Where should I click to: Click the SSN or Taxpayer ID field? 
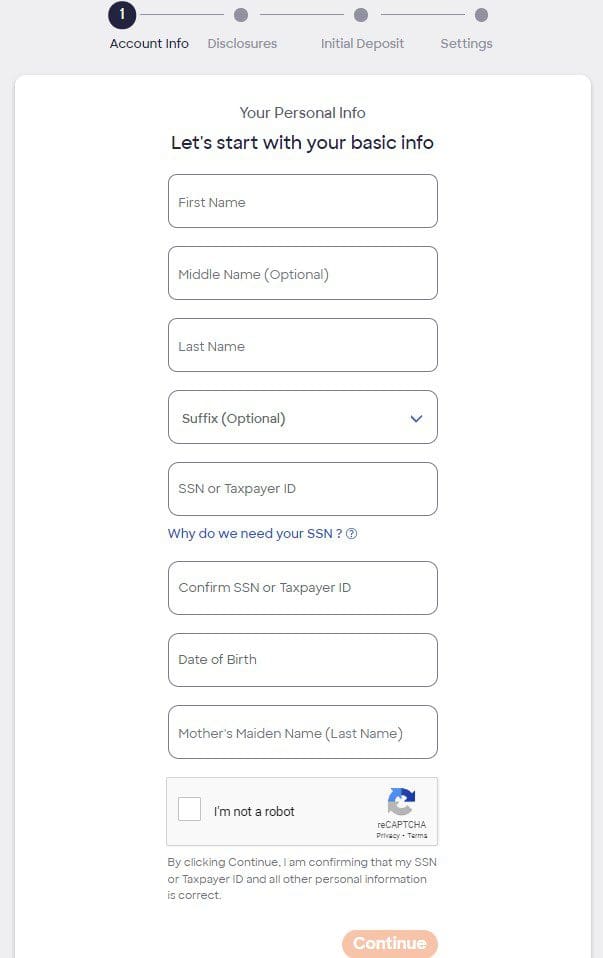pos(302,489)
